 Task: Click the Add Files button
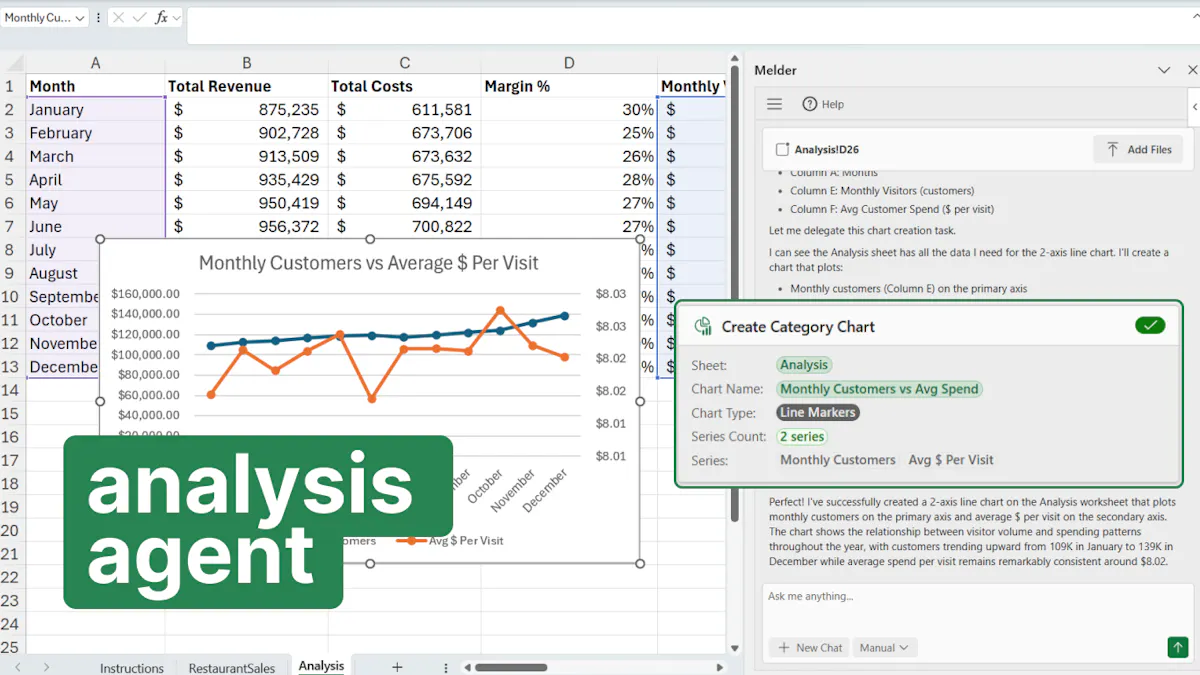1138,149
